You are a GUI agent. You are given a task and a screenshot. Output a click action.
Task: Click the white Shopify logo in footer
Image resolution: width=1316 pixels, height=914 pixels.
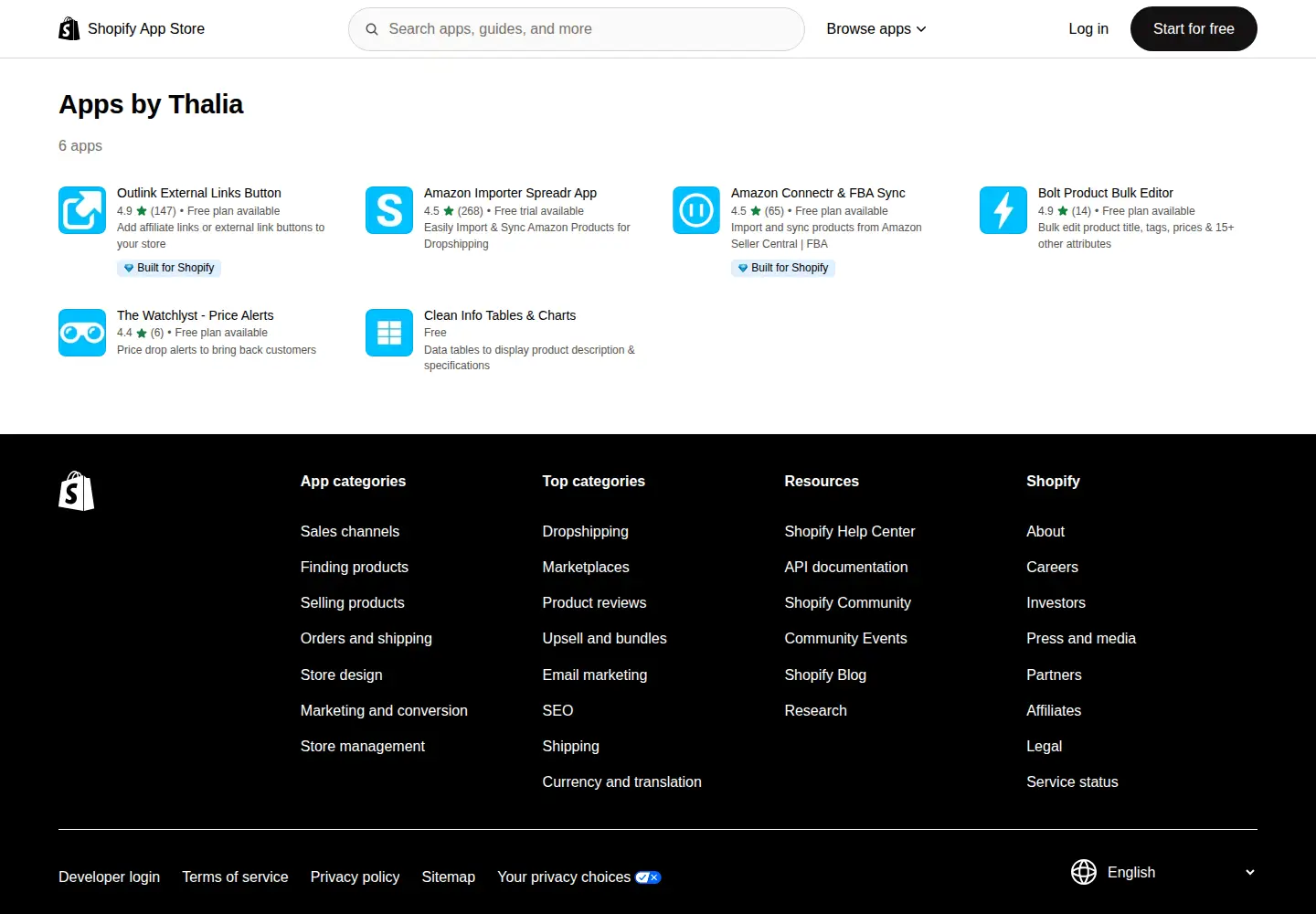click(77, 491)
